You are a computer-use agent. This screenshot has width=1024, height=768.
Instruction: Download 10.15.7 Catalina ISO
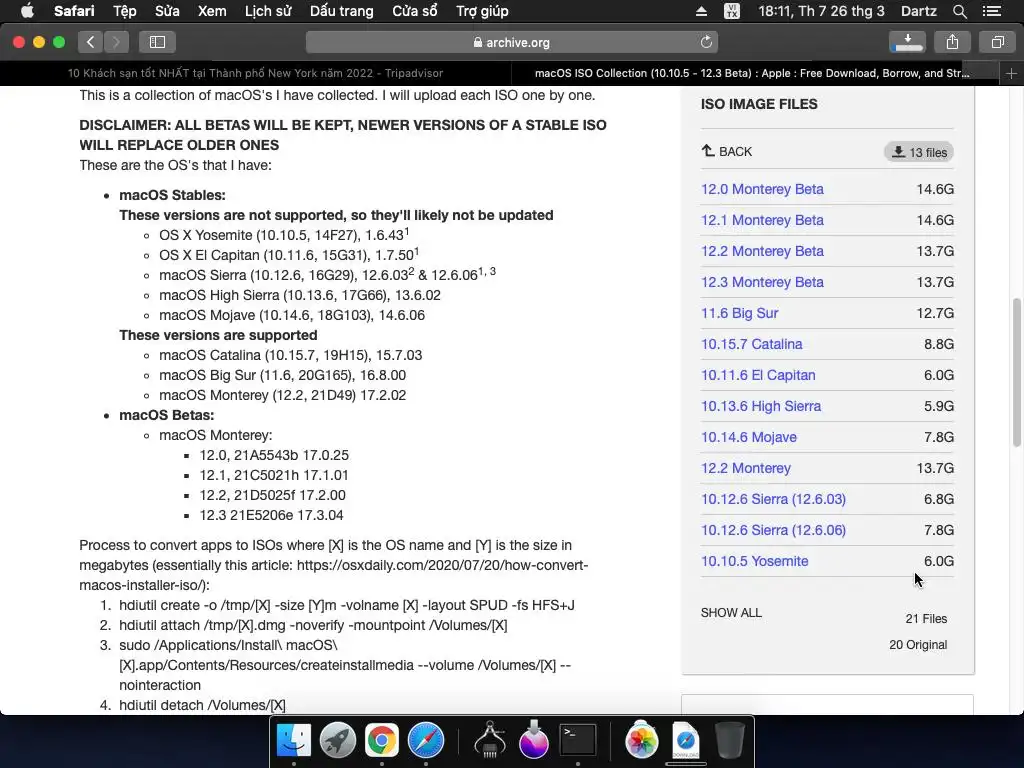point(752,344)
